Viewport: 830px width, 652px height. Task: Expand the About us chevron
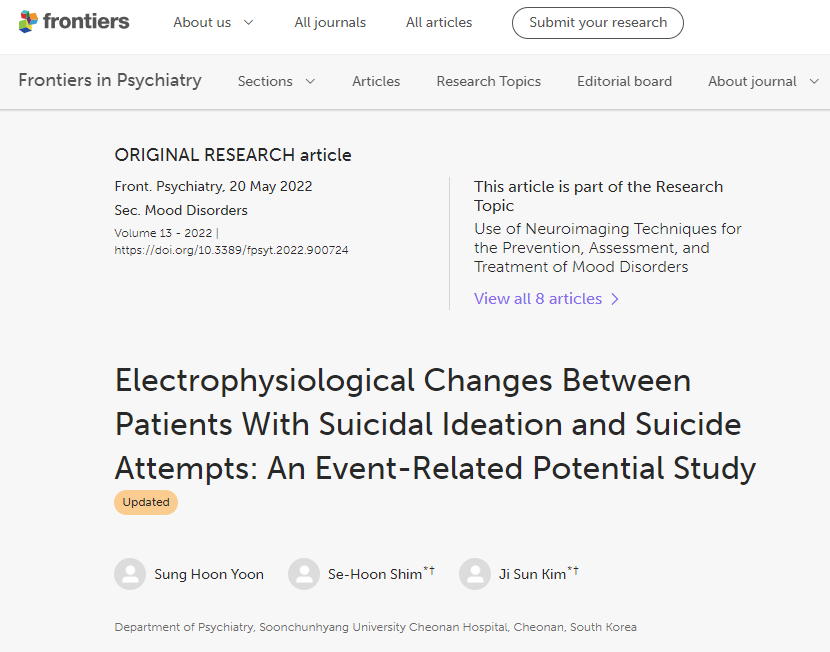248,22
